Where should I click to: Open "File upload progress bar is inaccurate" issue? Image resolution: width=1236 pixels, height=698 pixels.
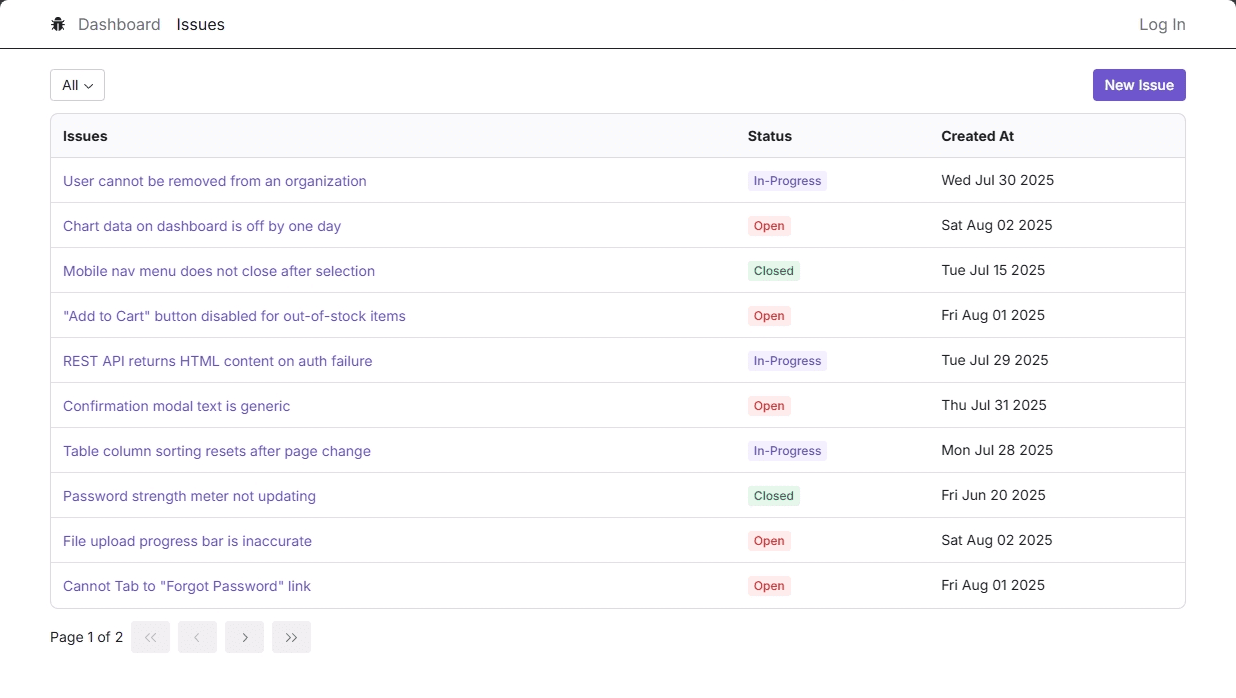[x=187, y=541]
